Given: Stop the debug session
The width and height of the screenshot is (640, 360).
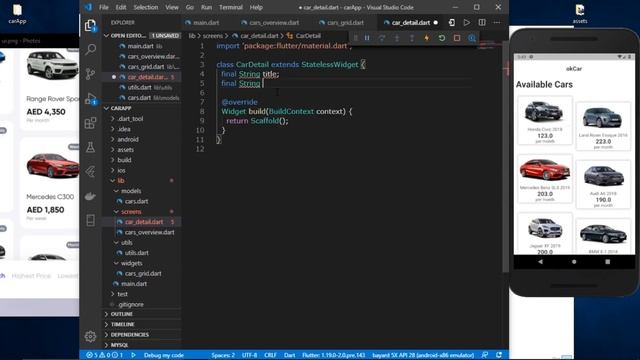Looking at the screenshot, I should click(457, 38).
